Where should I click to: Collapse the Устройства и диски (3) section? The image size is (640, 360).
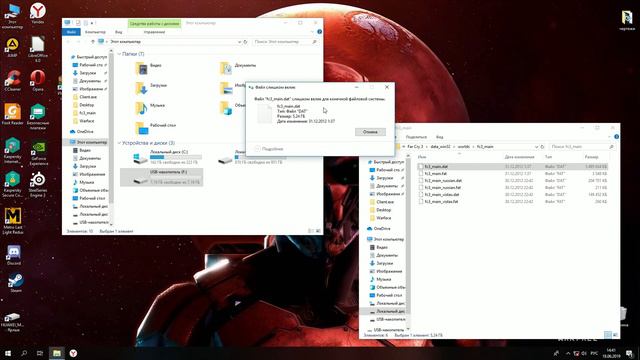[x=119, y=143]
